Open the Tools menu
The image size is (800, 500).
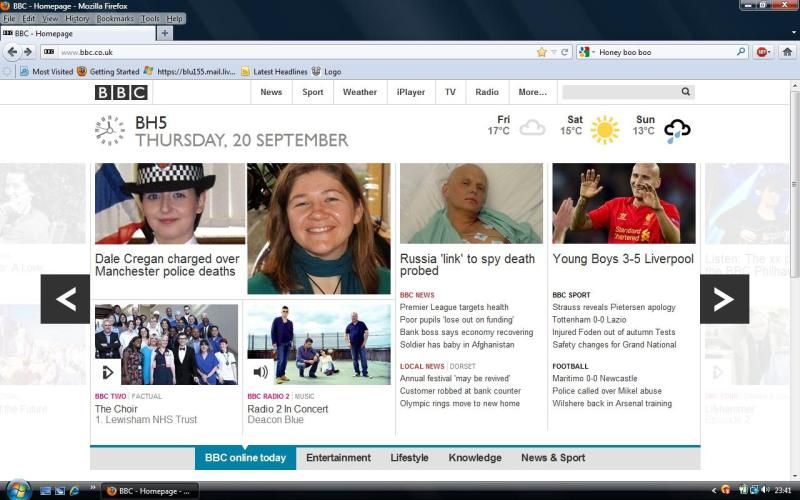[x=150, y=18]
